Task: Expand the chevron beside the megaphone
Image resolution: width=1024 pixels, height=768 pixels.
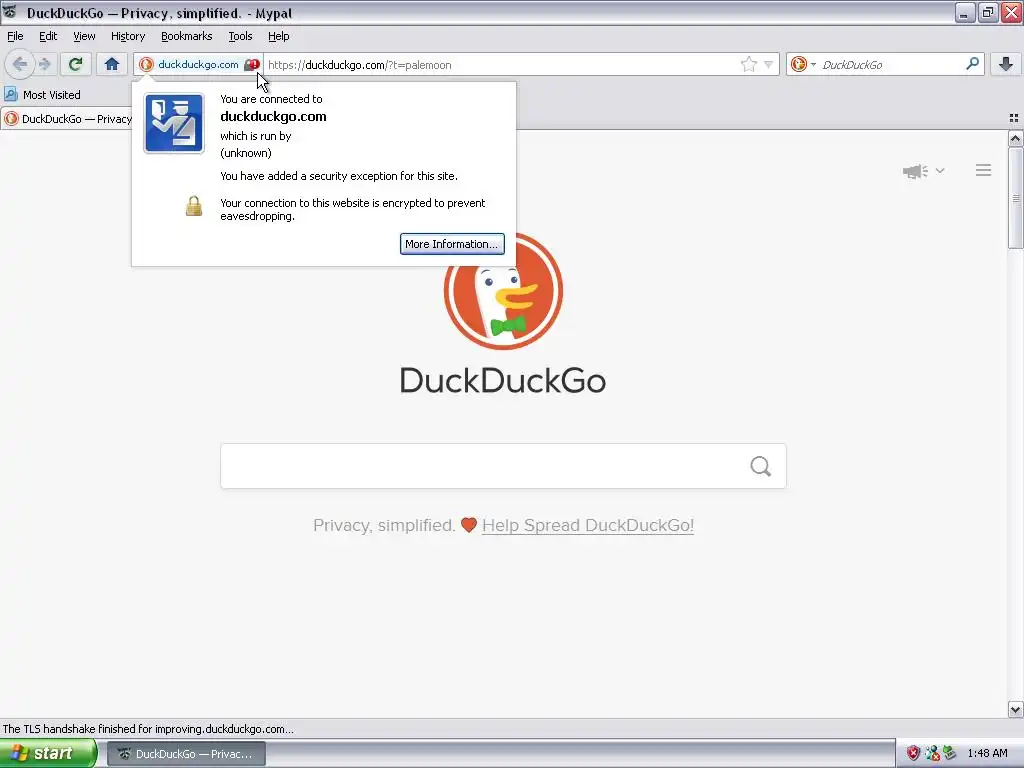Action: pyautogui.click(x=940, y=170)
